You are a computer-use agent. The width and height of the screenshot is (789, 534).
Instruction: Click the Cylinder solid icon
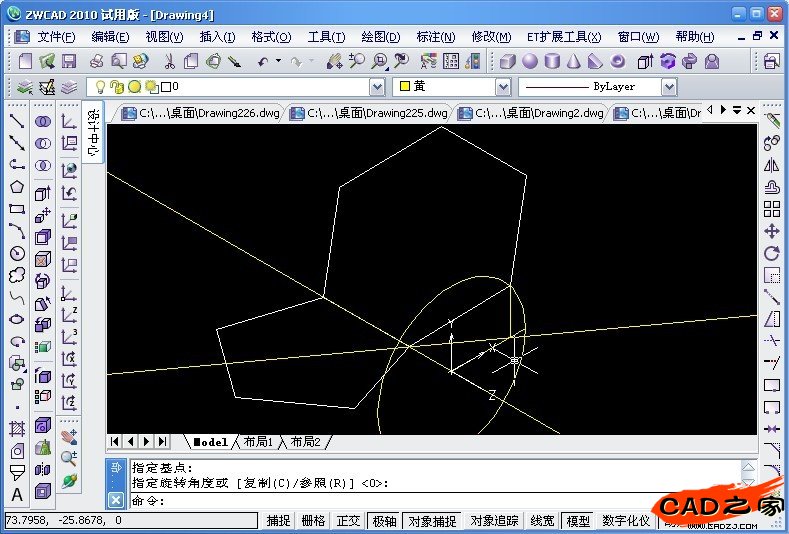(x=552, y=61)
